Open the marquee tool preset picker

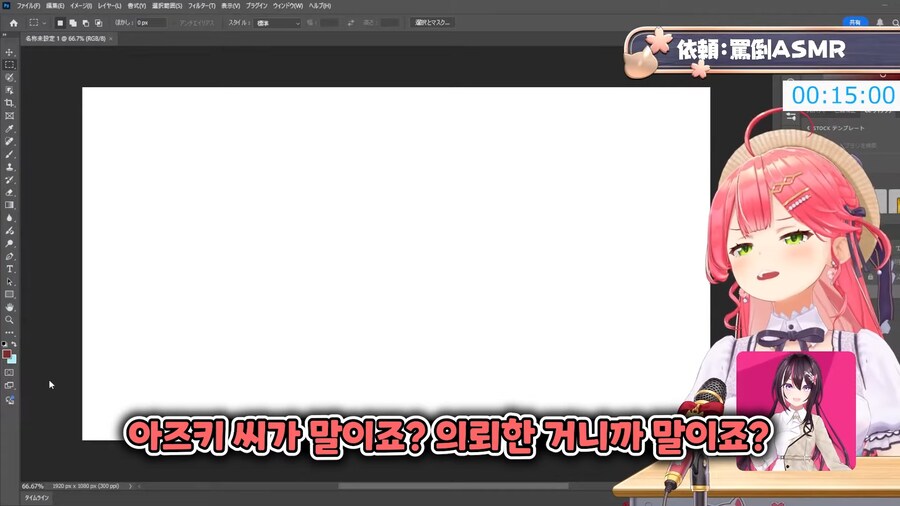tap(37, 23)
